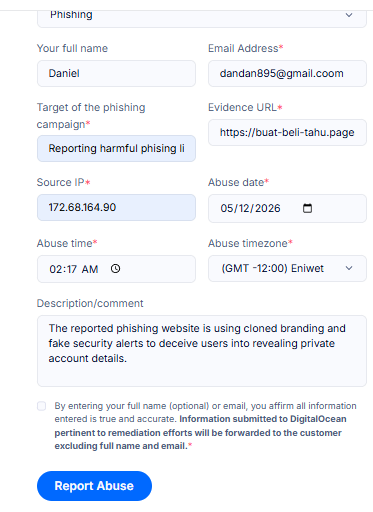The width and height of the screenshot is (373, 512).
Task: Focus the Source IP field
Action: coord(116,207)
